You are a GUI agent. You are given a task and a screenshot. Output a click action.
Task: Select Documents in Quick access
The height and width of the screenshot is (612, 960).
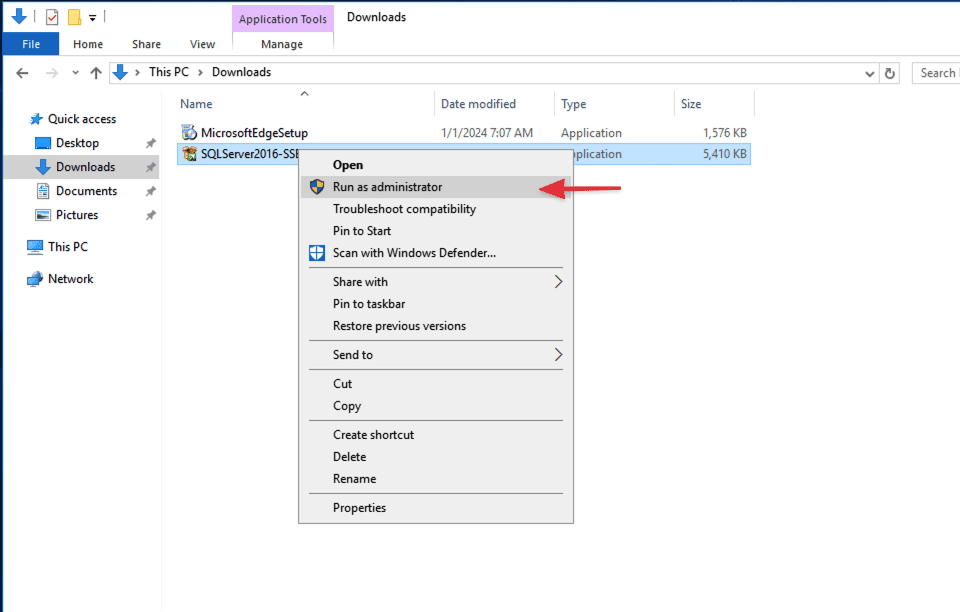pyautogui.click(x=86, y=191)
